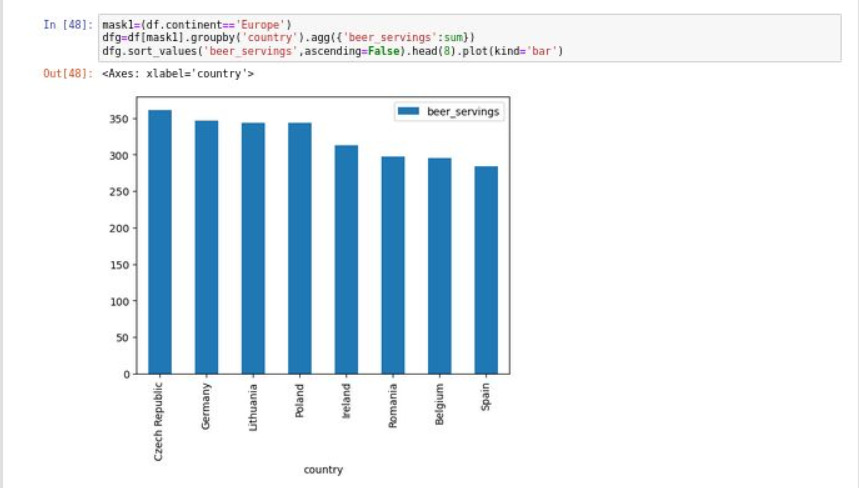This screenshot has width=859, height=488.
Task: Click the Belgium bar in the chart
Action: (439, 267)
